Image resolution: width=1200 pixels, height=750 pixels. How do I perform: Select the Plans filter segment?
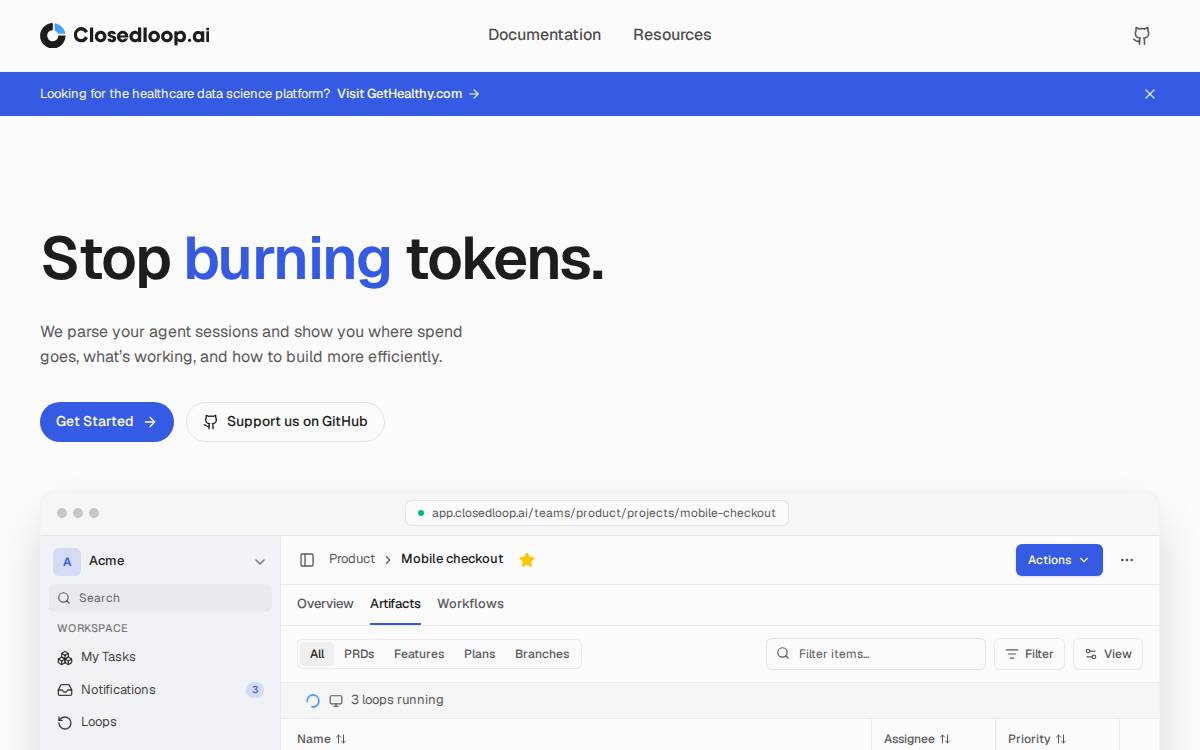click(x=480, y=654)
